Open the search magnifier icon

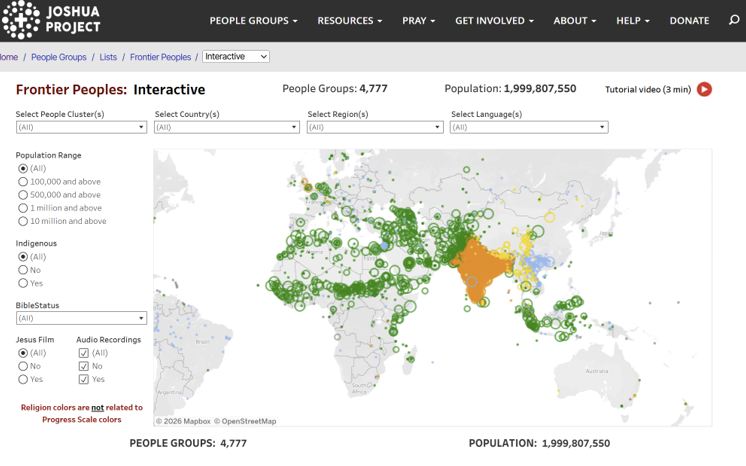point(734,20)
